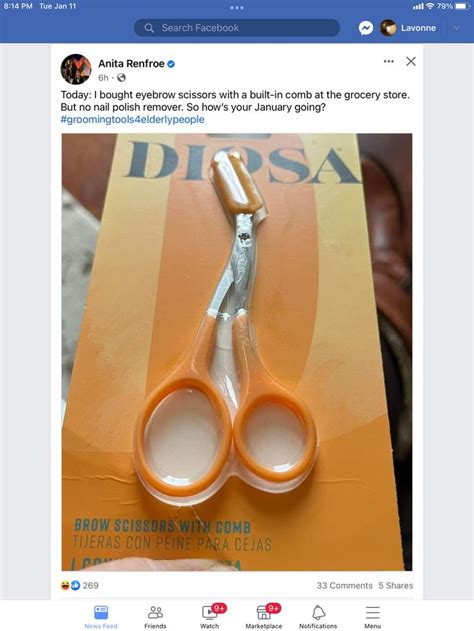Open the #groomingtools4elderlypeople hashtag
Image resolution: width=474 pixels, height=631 pixels.
tap(132, 120)
